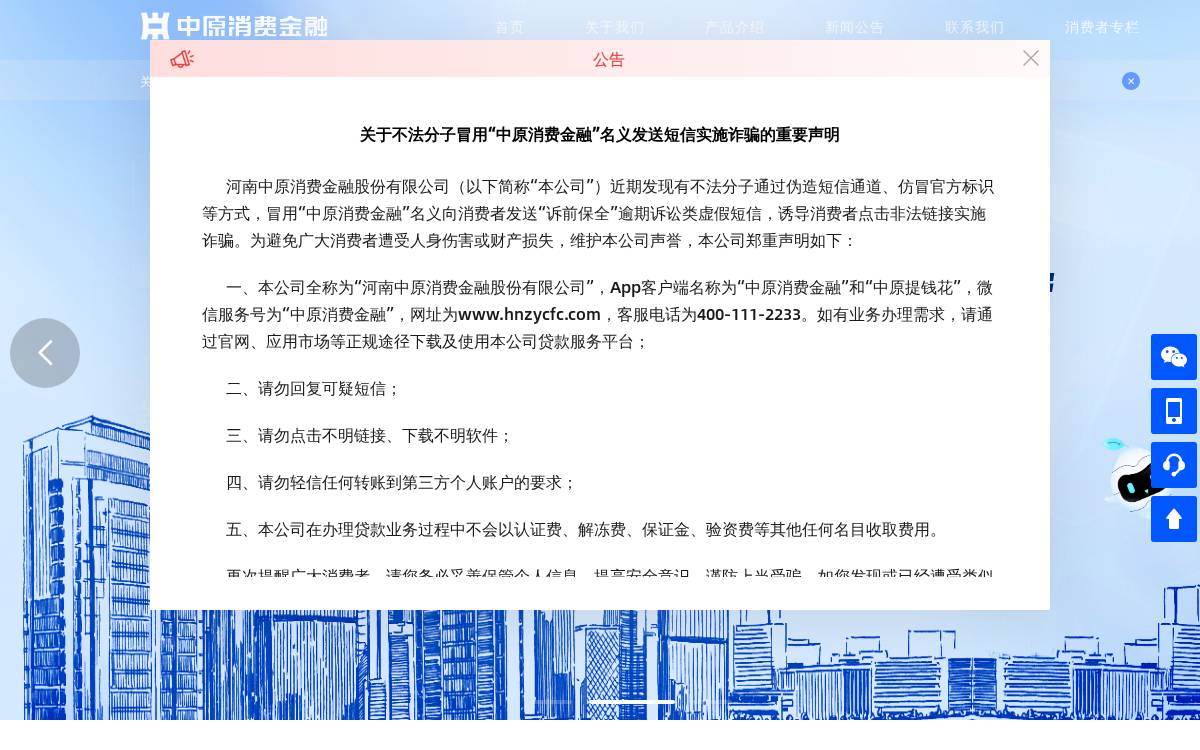Open the 新闻公告 navigation item

point(855,27)
